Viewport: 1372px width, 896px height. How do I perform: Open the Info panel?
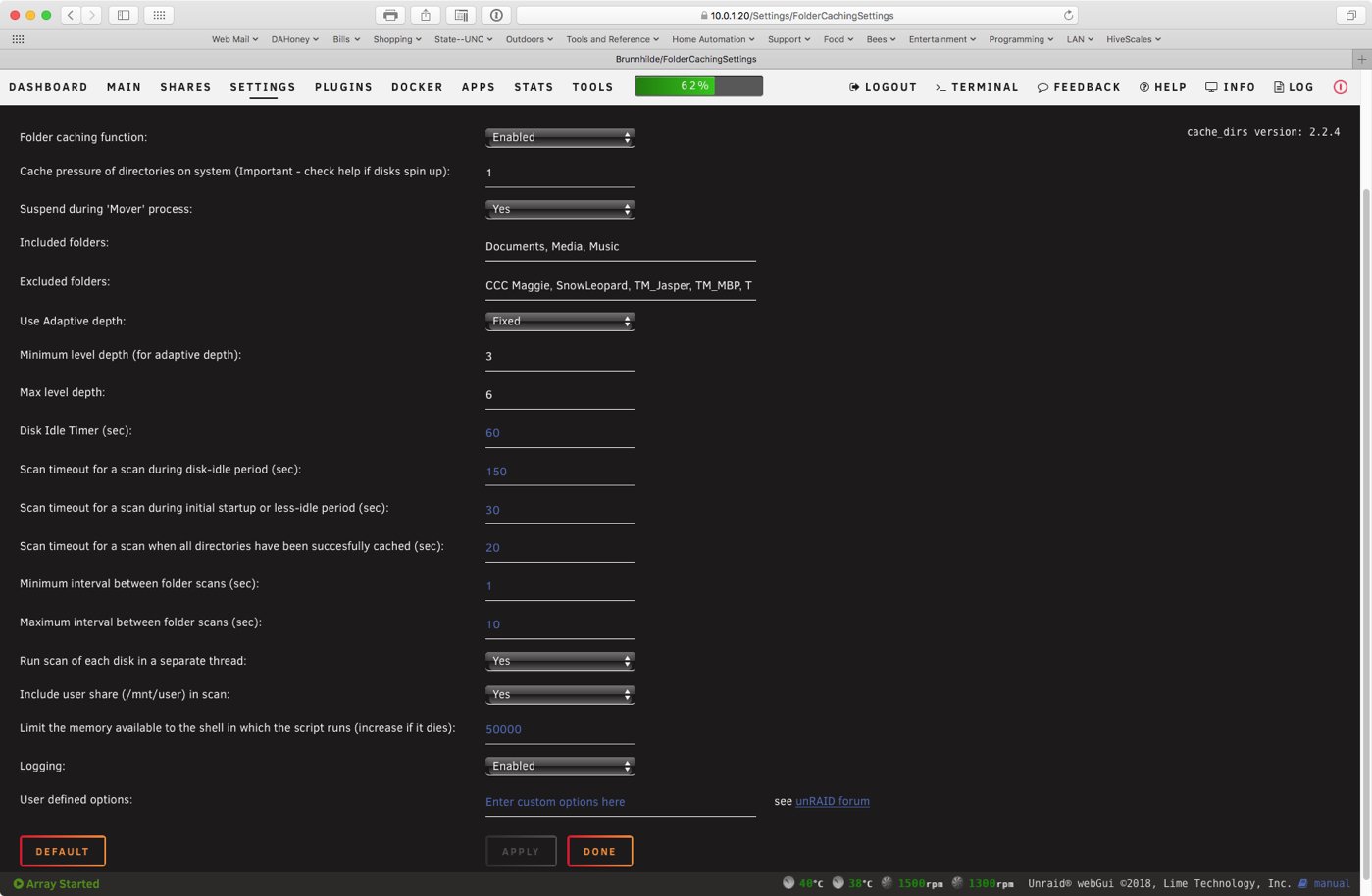tap(1230, 87)
